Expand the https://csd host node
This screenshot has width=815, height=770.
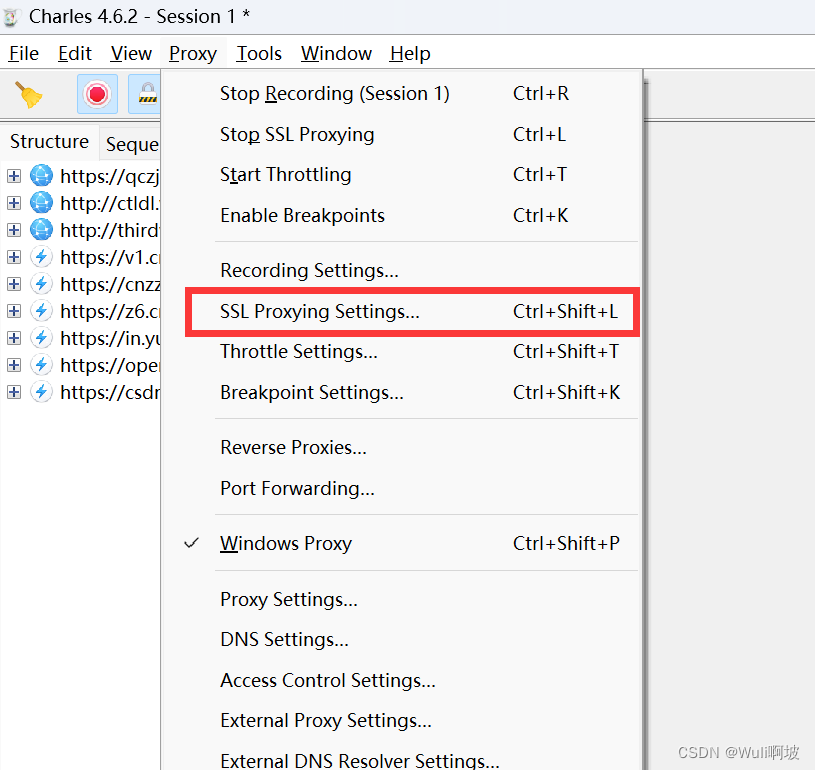coord(14,393)
